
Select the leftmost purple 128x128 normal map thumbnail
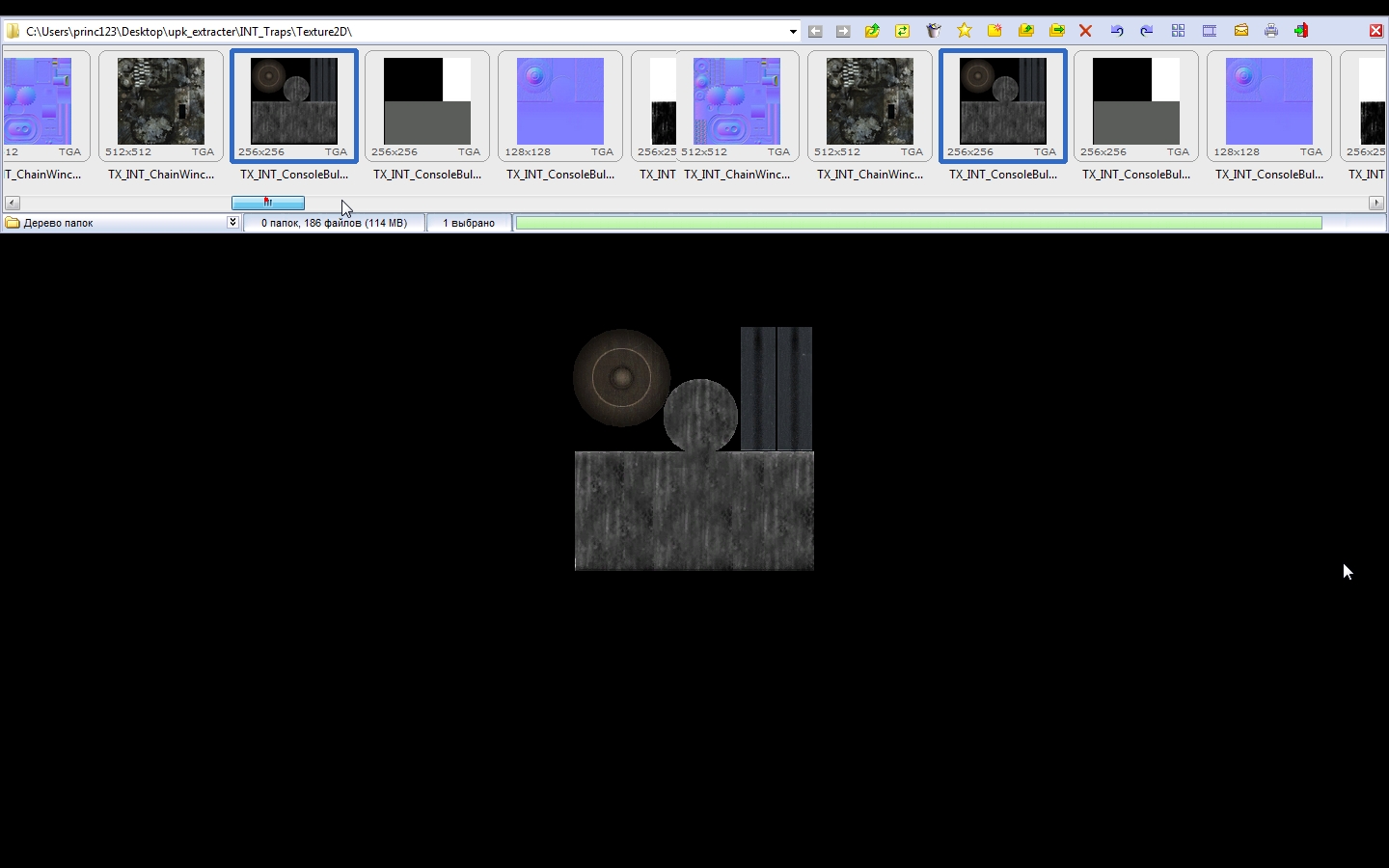pos(560,106)
